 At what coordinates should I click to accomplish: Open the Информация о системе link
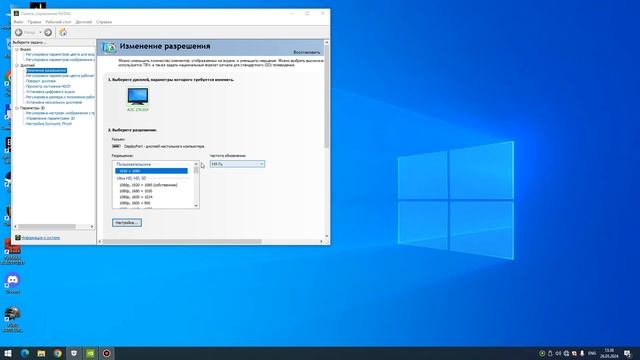pyautogui.click(x=41, y=238)
